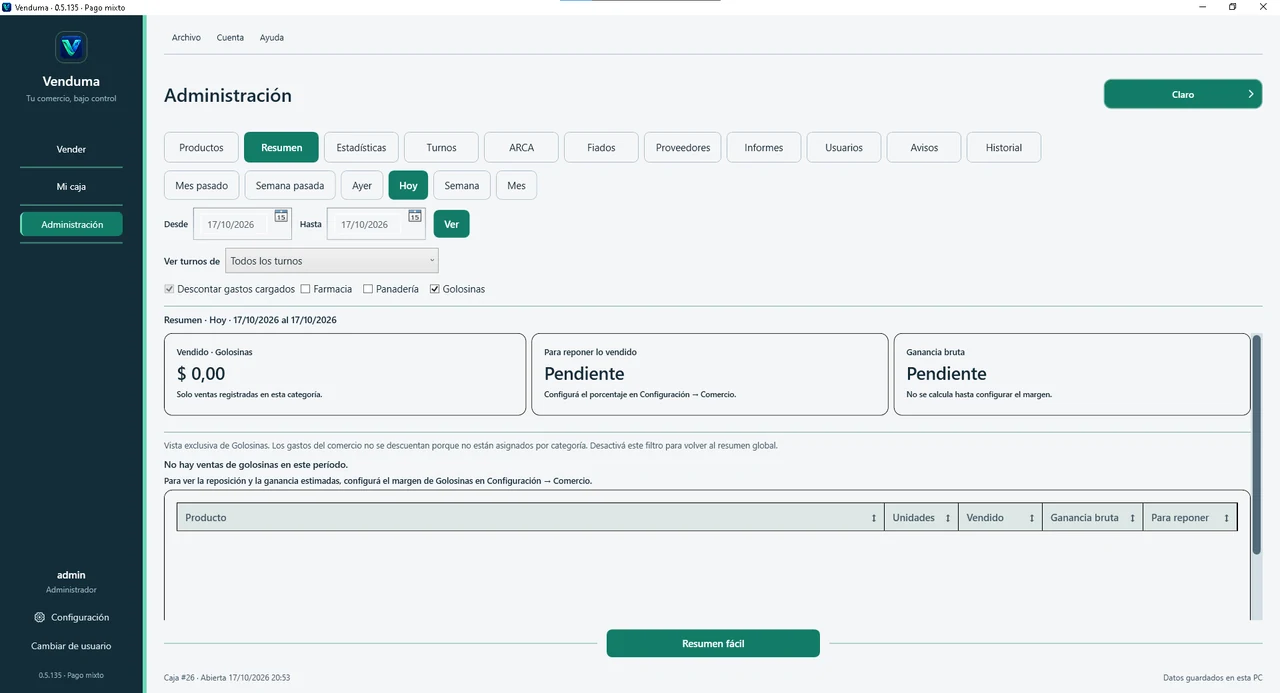Screen dimensions: 1280x693
Task: Click the sort arrows in the Para reponer header
Action: tap(1227, 518)
